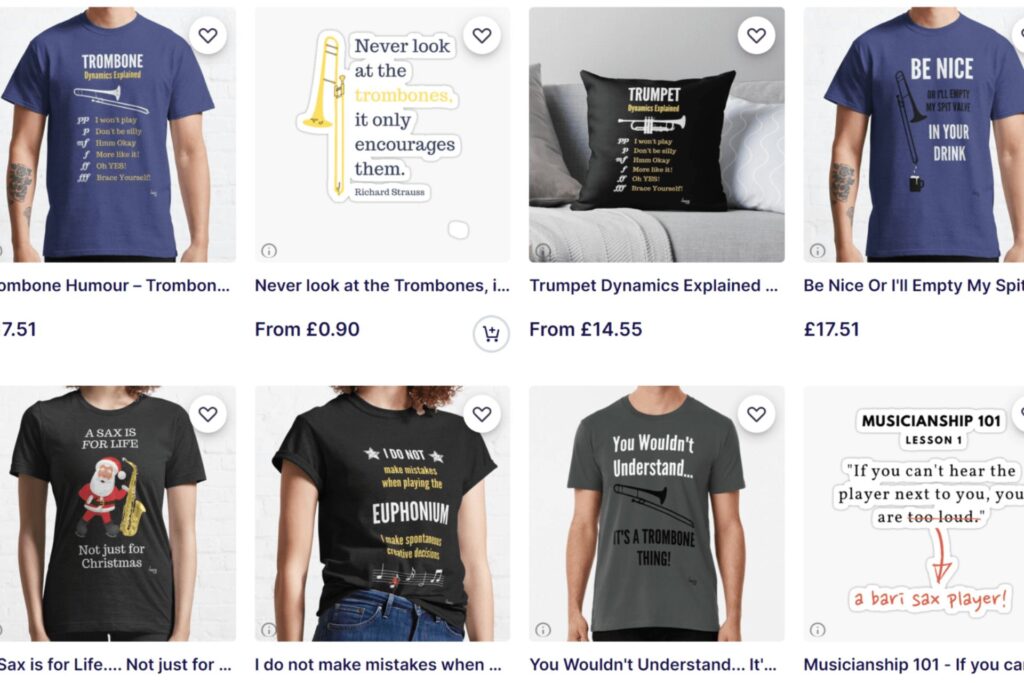The height and width of the screenshot is (683, 1024).
Task: Favorite the Trombone Dynamics Explained blue t-shirt
Action: [x=208, y=35]
